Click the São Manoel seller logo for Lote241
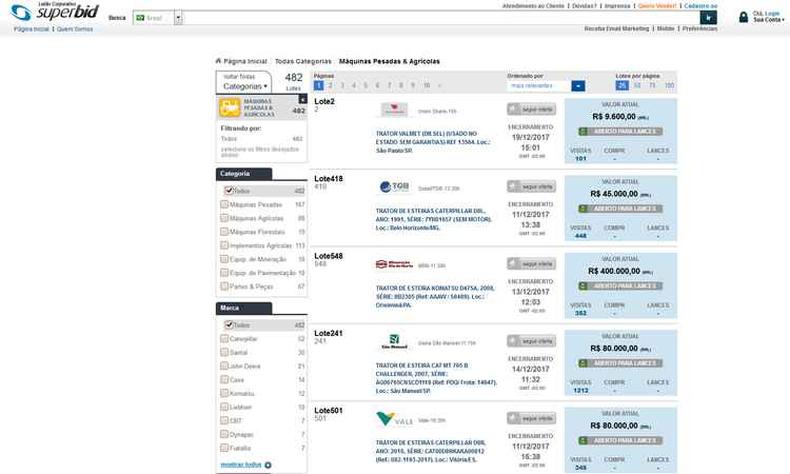 [x=394, y=342]
